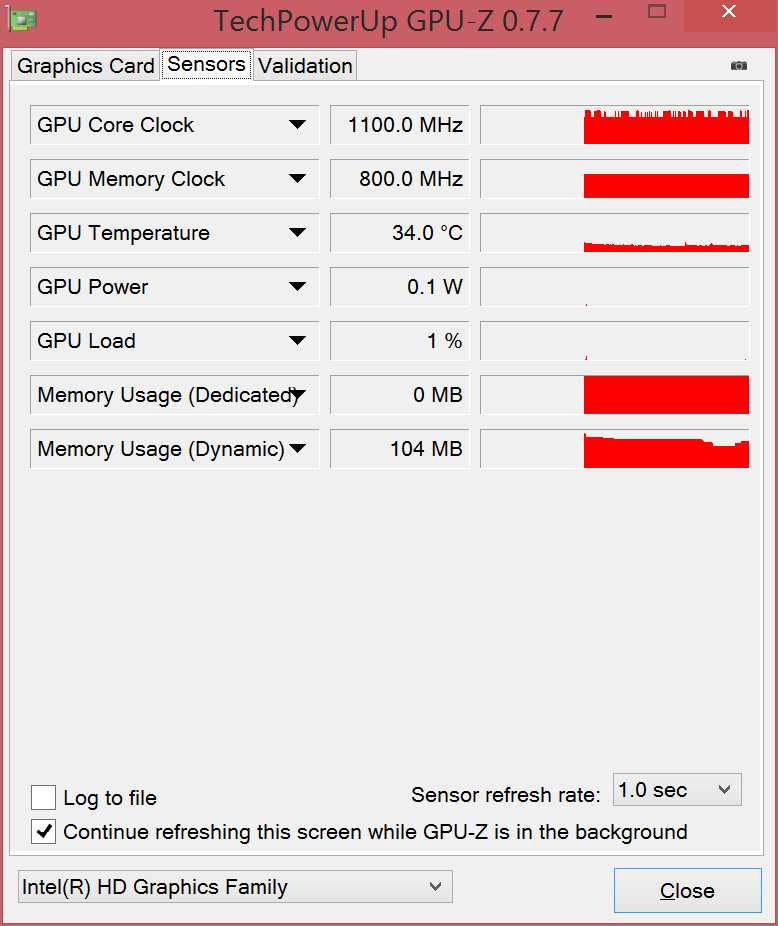Image resolution: width=778 pixels, height=926 pixels.
Task: Open the GPU Temperature sensor dropdown
Action: pos(297,233)
